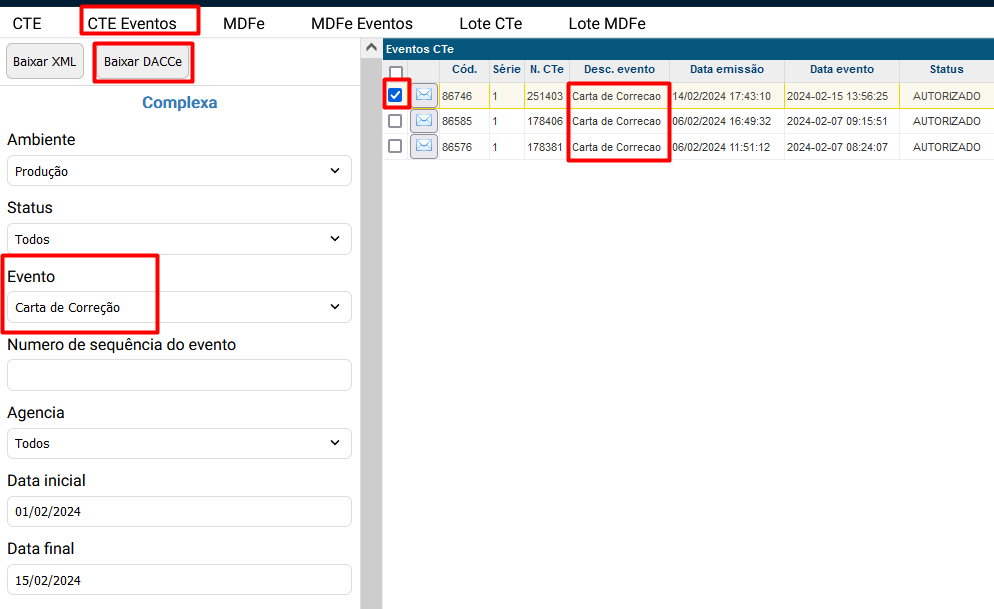
Task: Expand the Status dropdown set to Todos
Action: click(179, 239)
